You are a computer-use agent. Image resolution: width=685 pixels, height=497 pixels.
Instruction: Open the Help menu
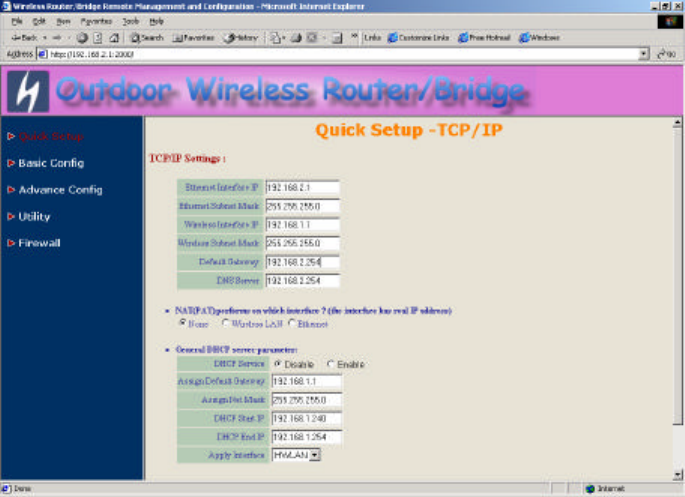coord(156,21)
